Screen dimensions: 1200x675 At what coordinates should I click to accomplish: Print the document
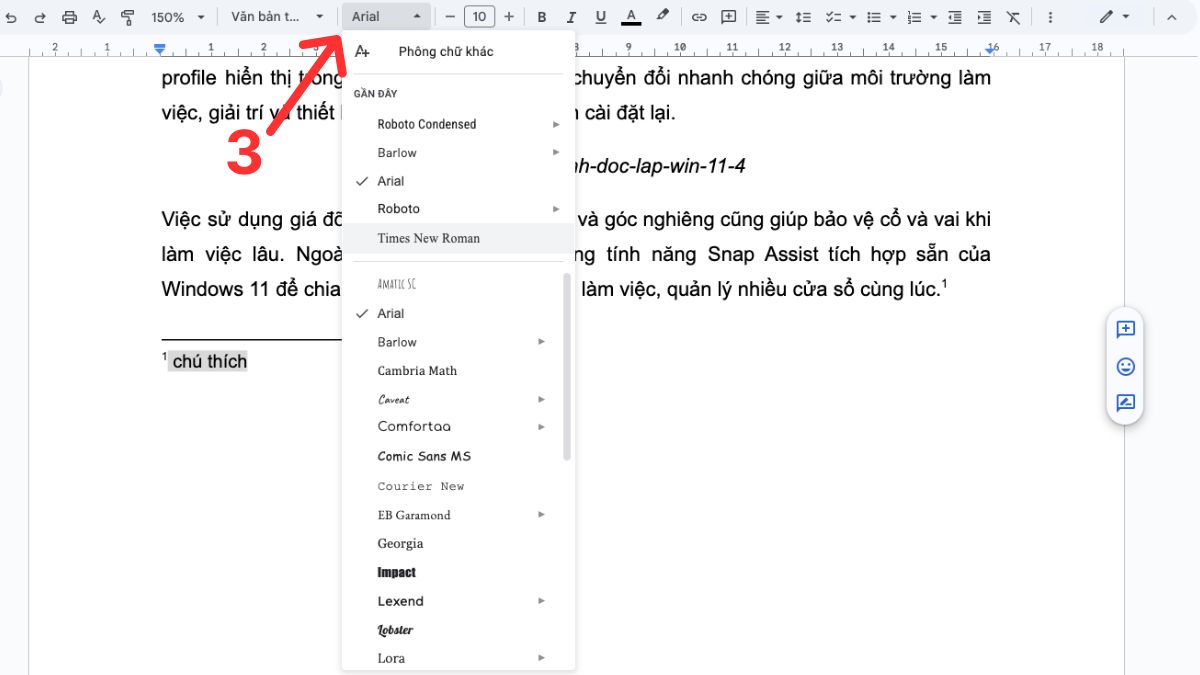point(69,17)
